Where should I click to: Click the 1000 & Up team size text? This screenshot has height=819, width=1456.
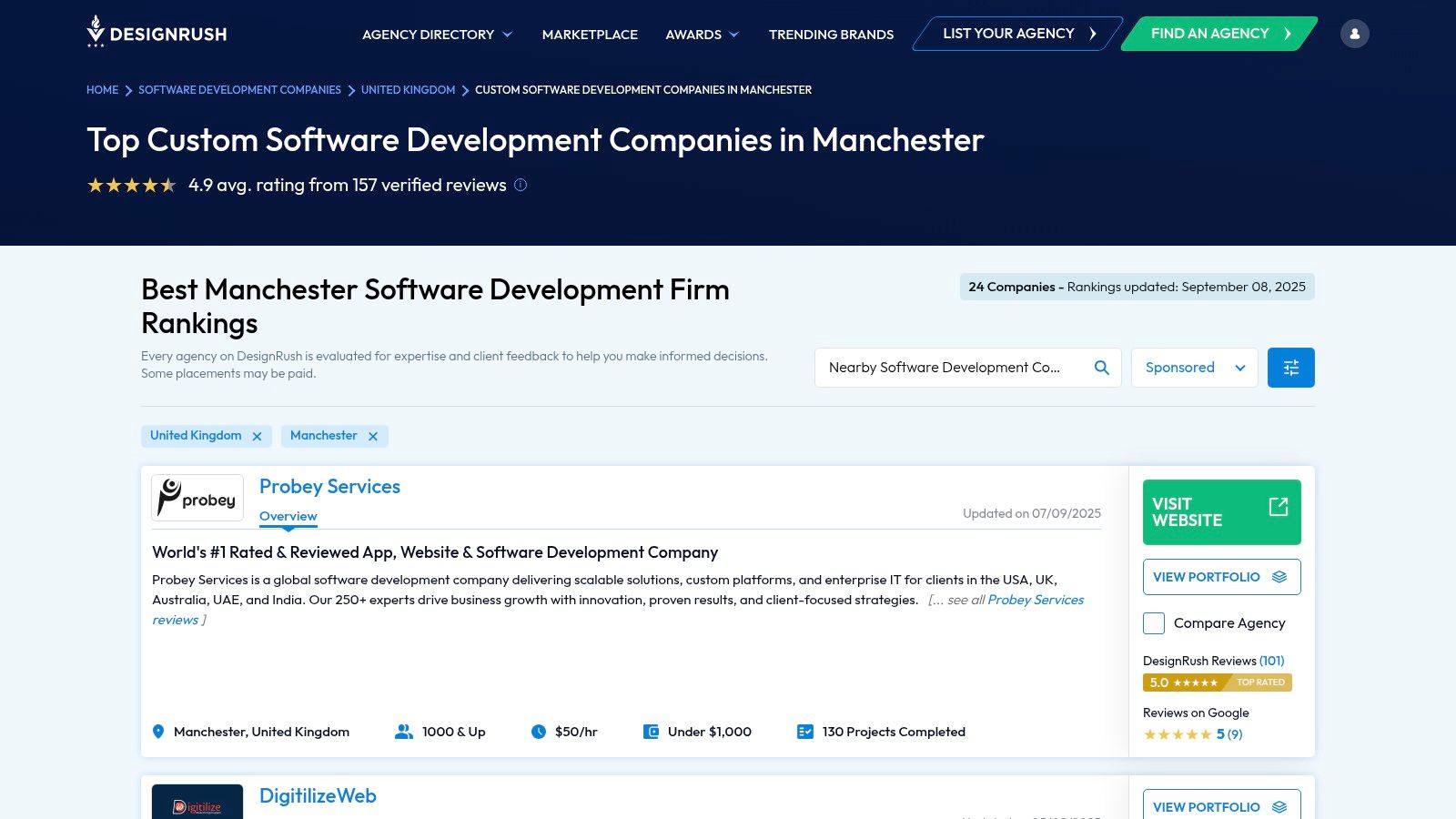(454, 732)
